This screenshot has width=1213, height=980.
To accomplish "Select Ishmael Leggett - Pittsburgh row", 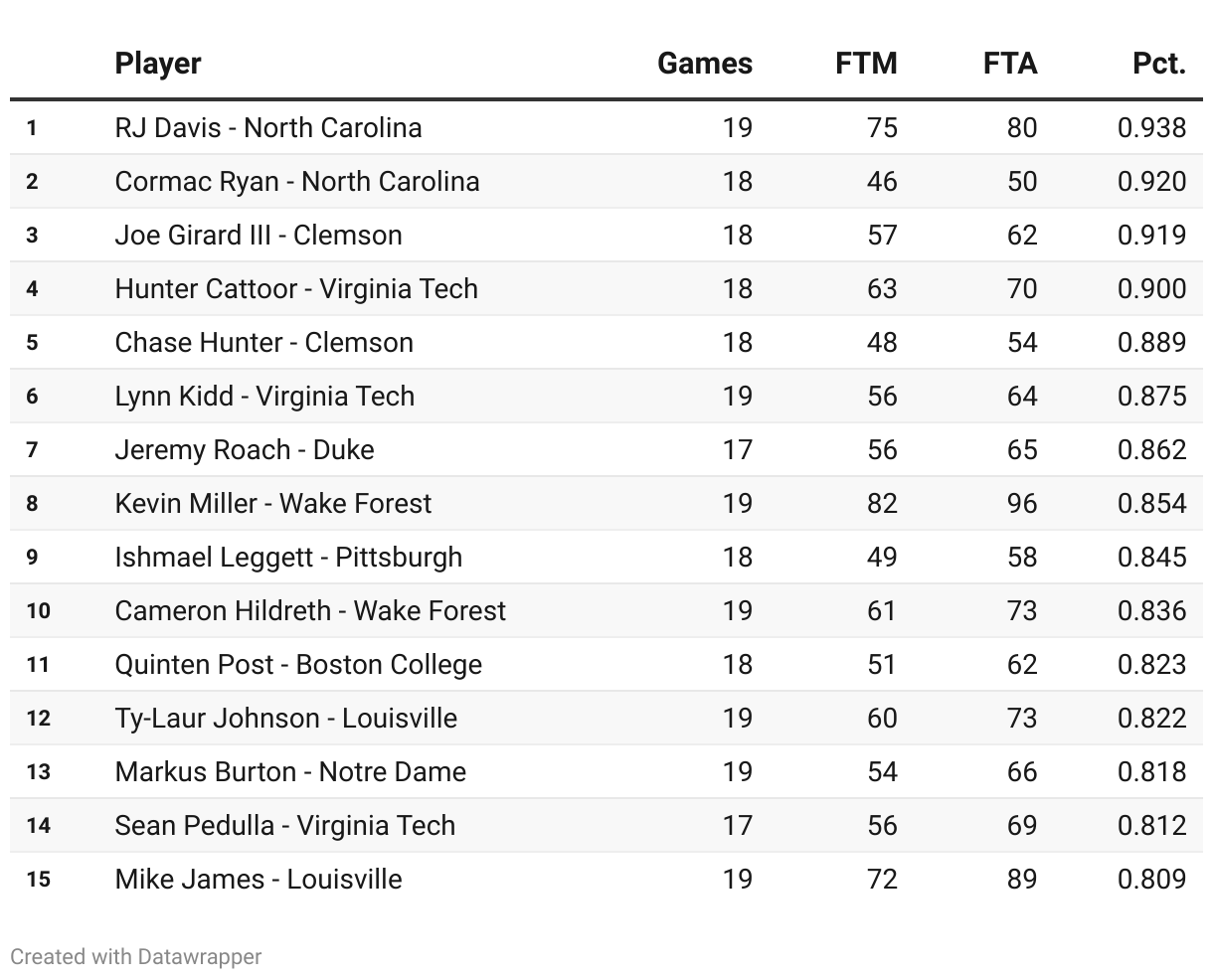I will coord(606,557).
